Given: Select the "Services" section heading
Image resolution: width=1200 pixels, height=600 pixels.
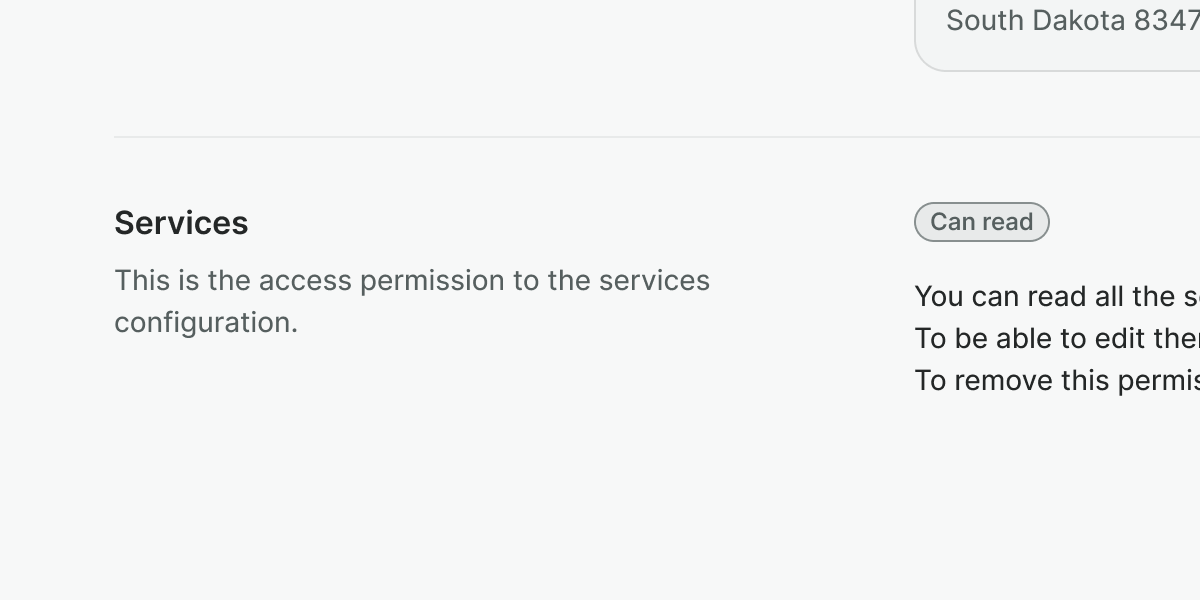Looking at the screenshot, I should pos(181,223).
